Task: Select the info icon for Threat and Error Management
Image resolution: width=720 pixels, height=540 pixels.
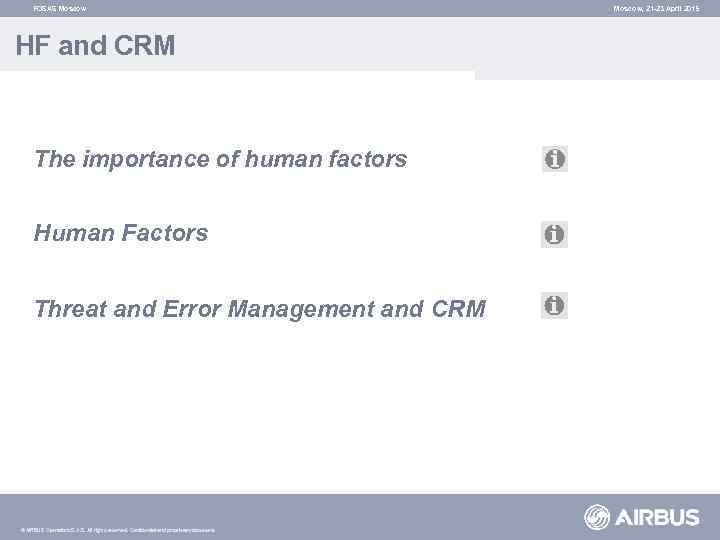Action: tap(554, 306)
